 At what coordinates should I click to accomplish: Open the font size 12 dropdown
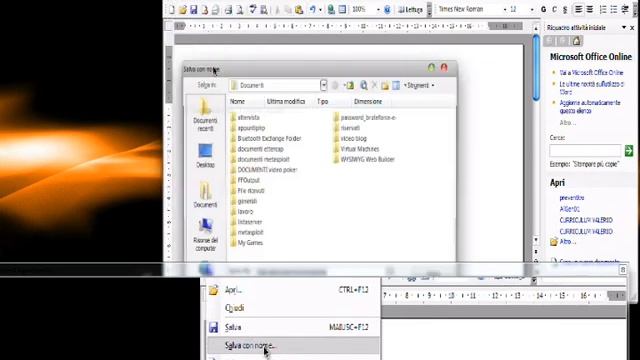coord(531,9)
